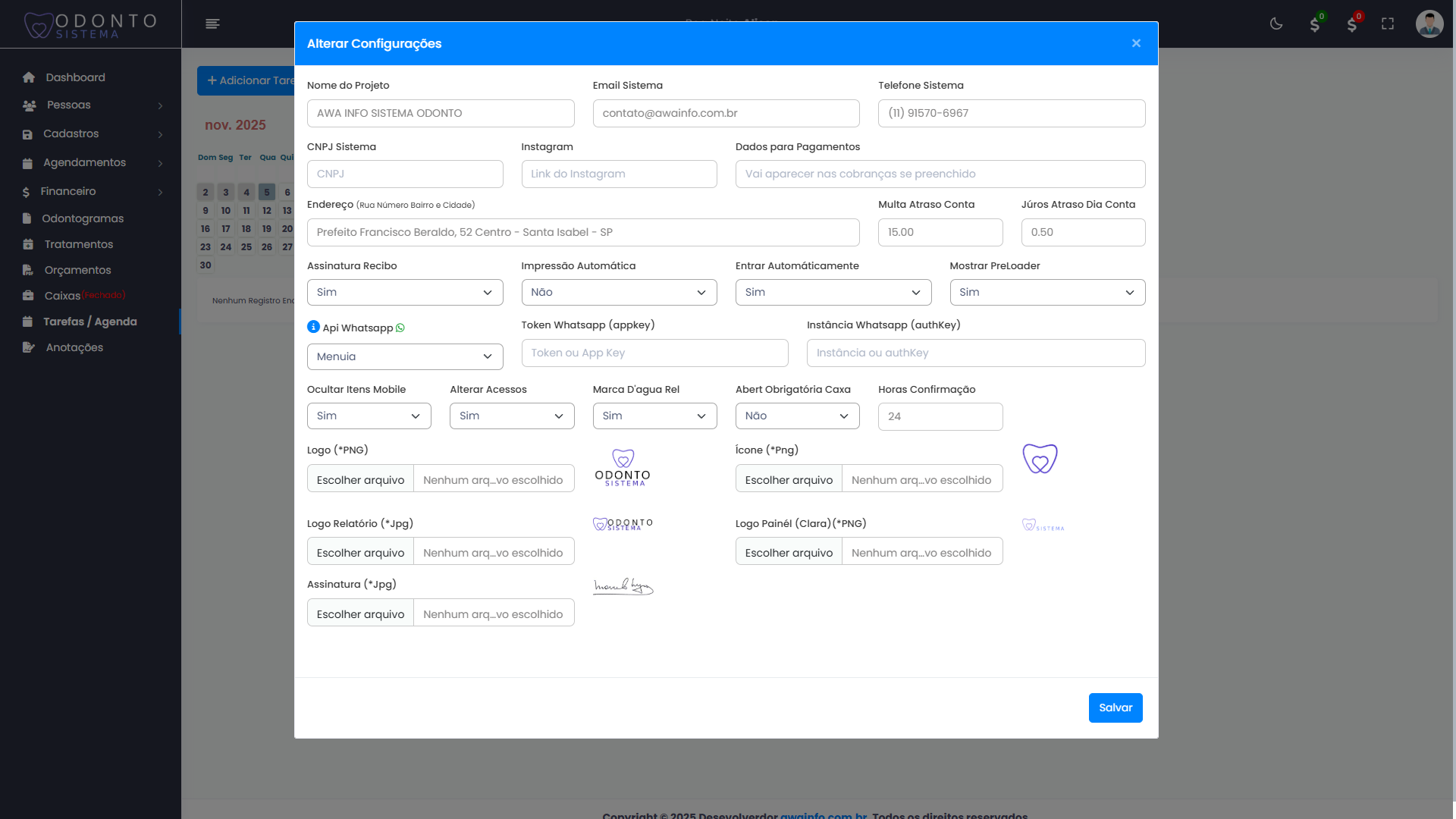Close the Alterar Configurações dialog

(1136, 43)
